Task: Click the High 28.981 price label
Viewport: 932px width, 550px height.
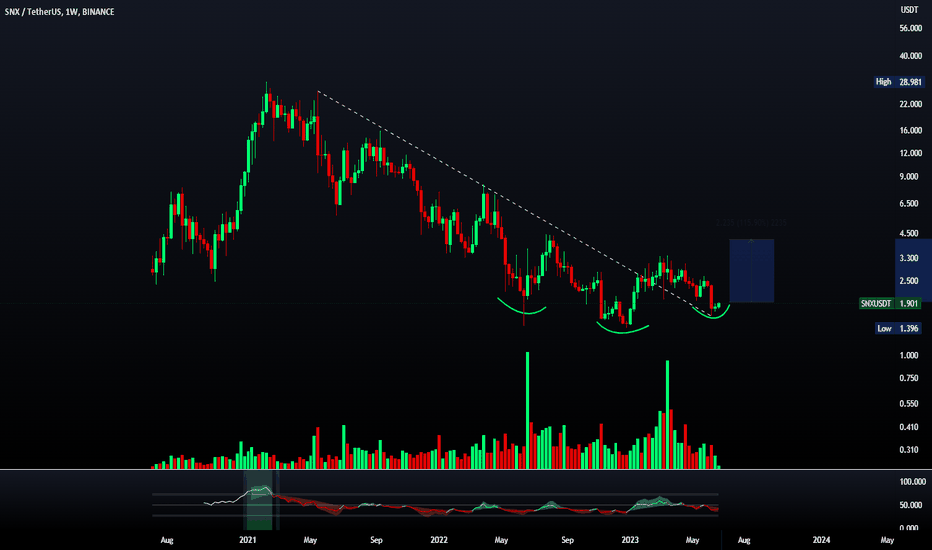Action: (899, 81)
